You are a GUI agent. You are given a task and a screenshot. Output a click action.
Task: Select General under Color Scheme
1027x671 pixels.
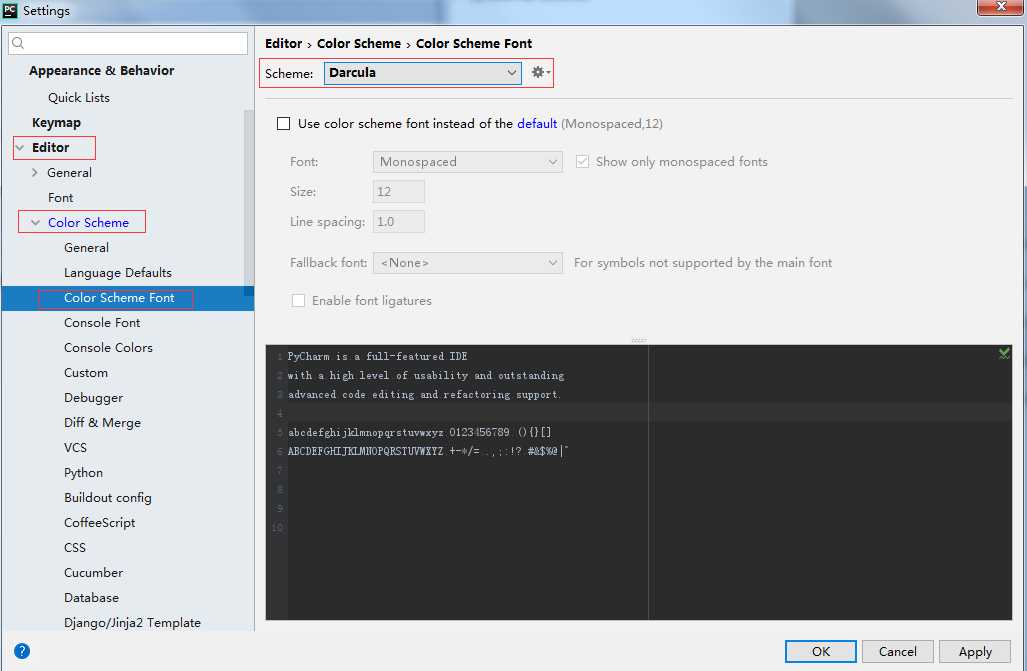coord(86,248)
